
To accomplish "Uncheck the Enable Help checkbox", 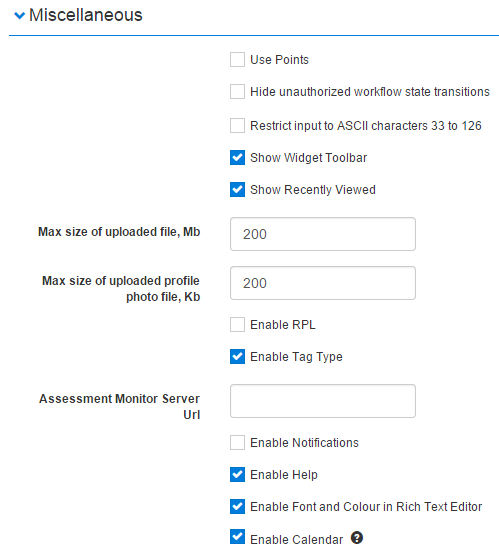I will pos(237,475).
